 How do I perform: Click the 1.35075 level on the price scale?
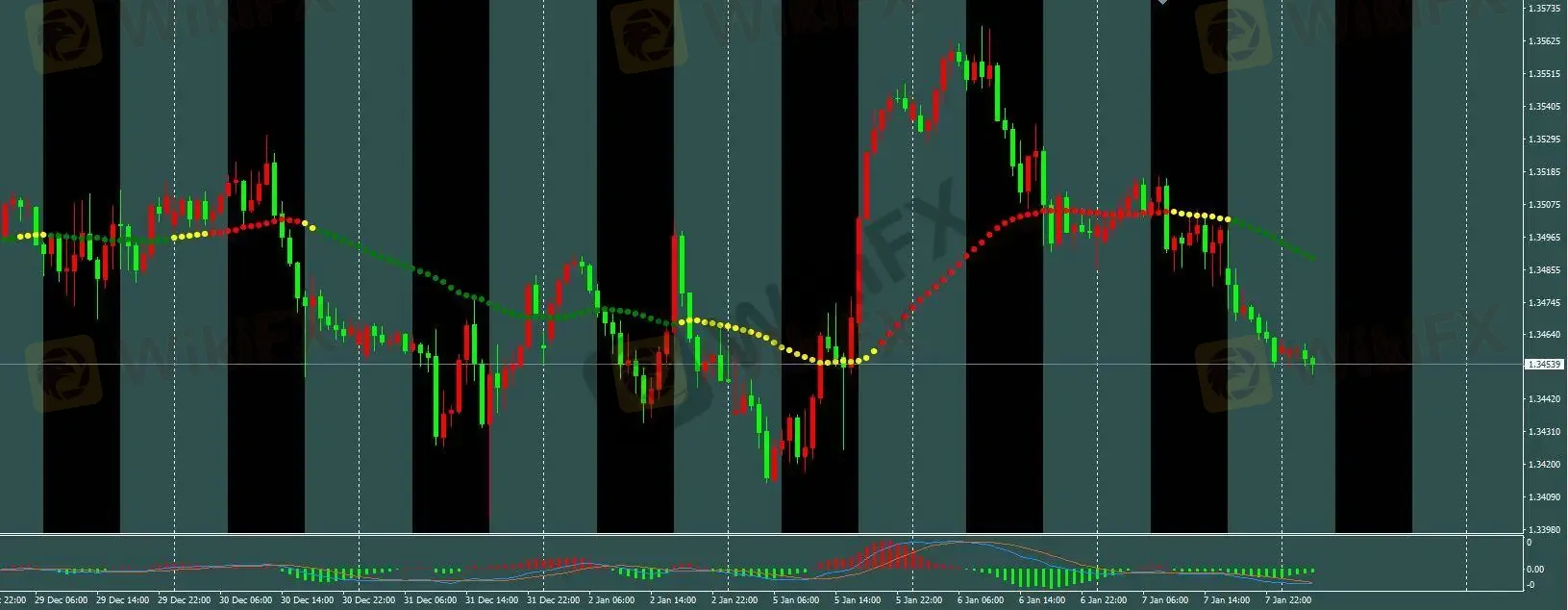click(1544, 205)
